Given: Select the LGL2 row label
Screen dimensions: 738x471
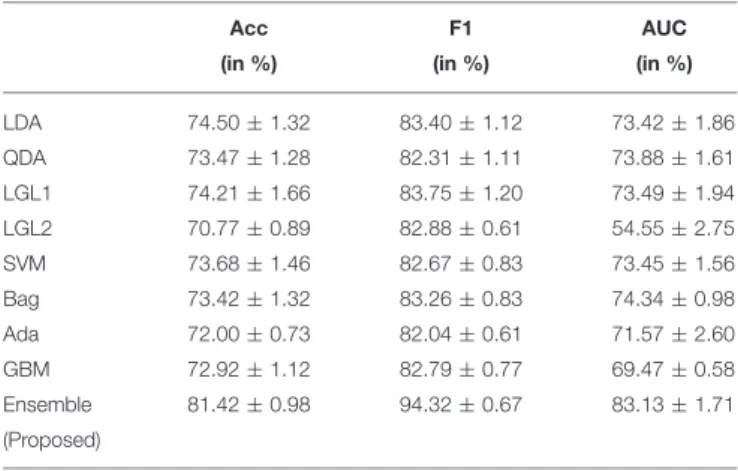Looking at the screenshot, I should coord(27,229).
